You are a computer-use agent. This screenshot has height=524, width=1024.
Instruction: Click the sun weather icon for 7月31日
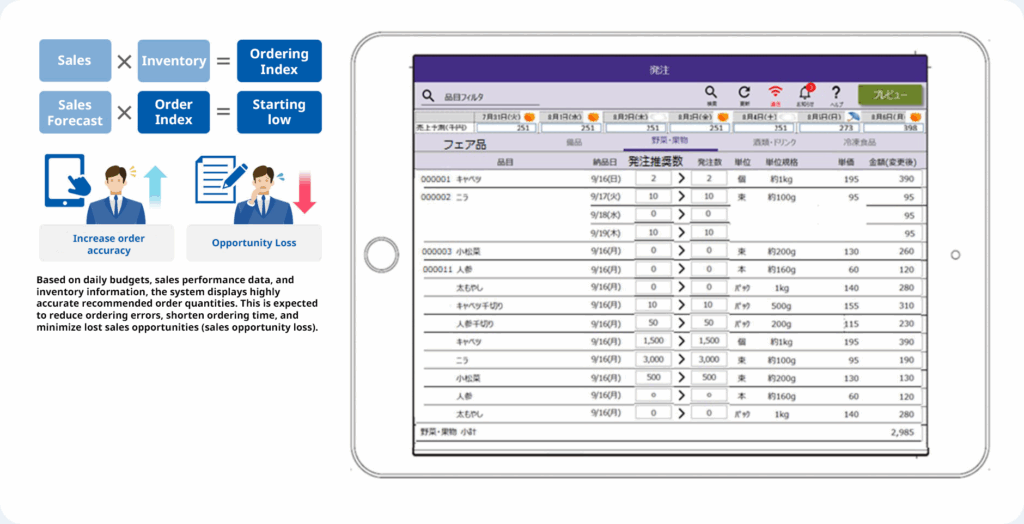coord(529,117)
